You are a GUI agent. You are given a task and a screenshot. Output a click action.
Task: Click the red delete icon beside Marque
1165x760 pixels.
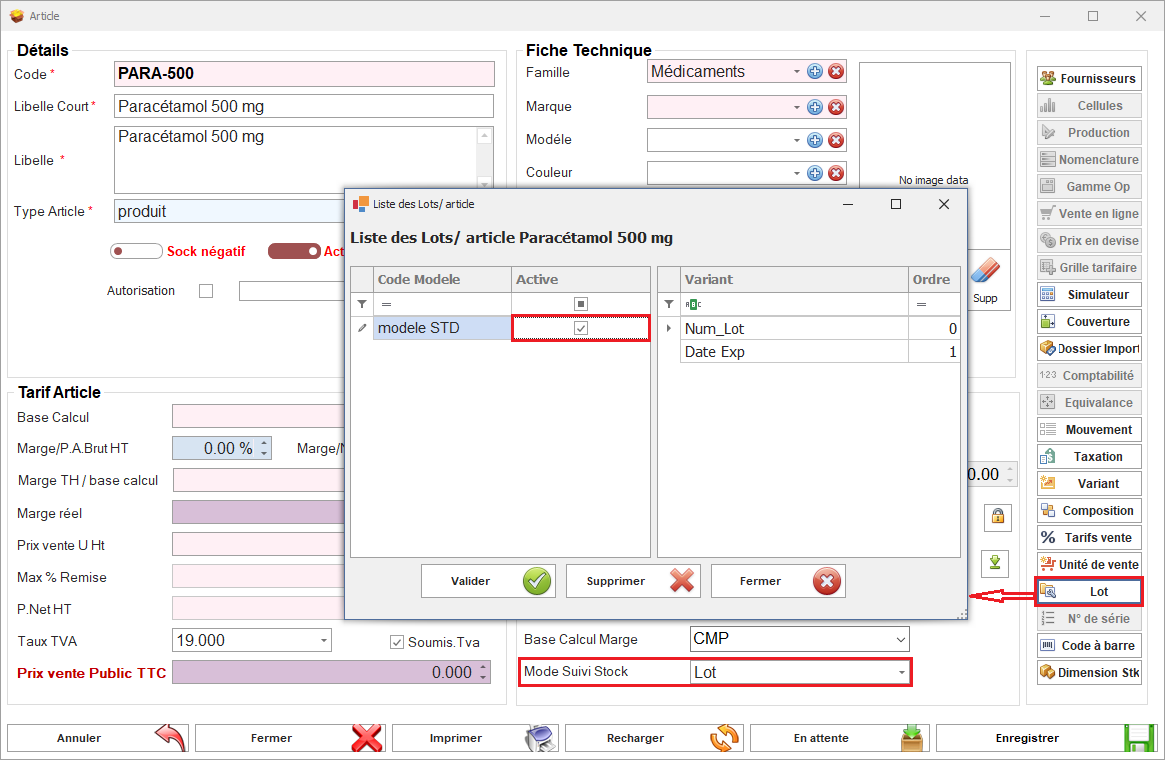tap(836, 107)
